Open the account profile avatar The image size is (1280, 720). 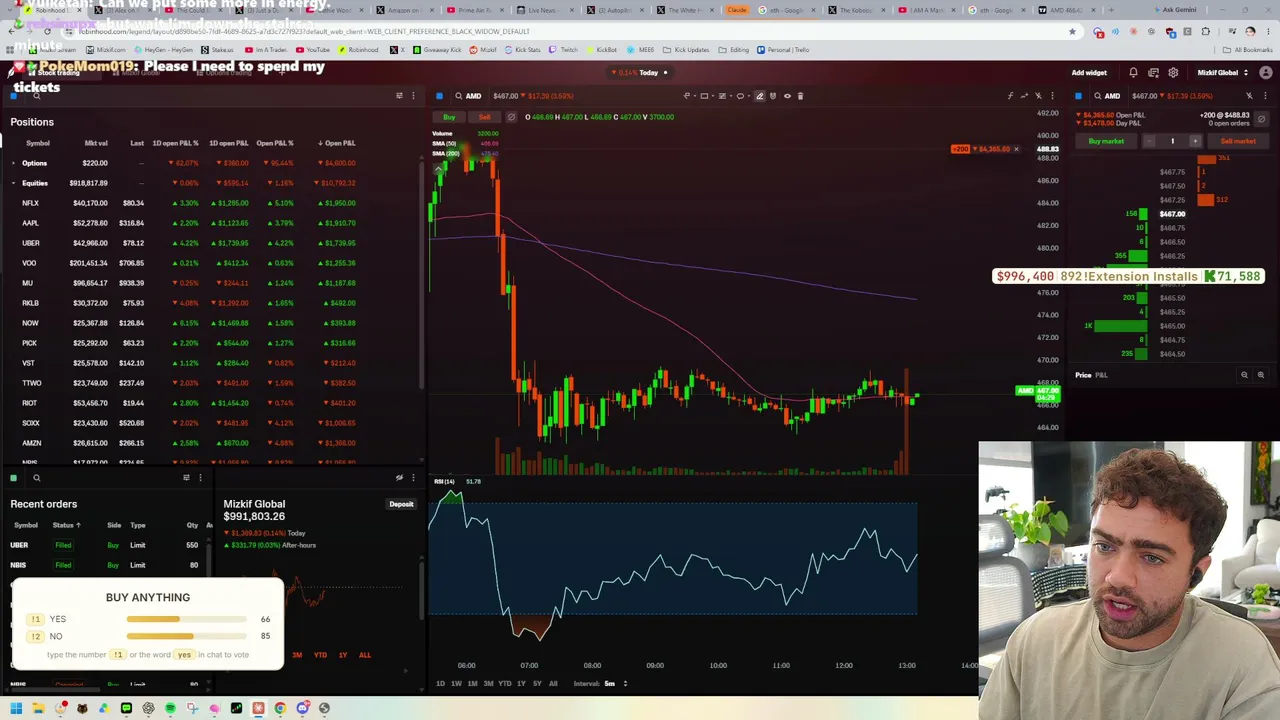tap(1267, 73)
